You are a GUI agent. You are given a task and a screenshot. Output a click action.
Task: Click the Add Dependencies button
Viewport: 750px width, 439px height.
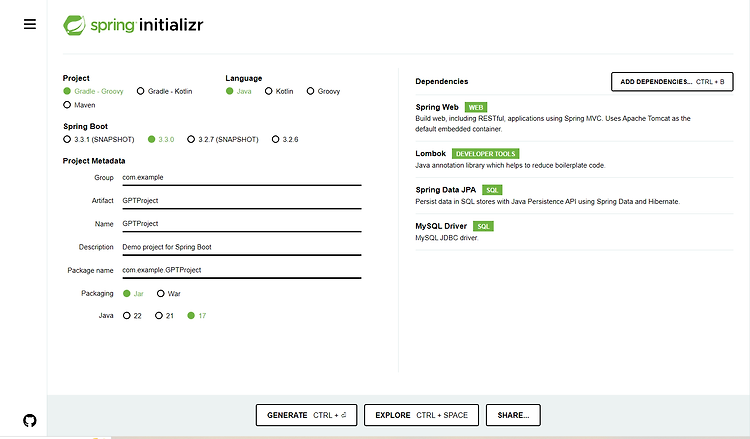point(672,82)
